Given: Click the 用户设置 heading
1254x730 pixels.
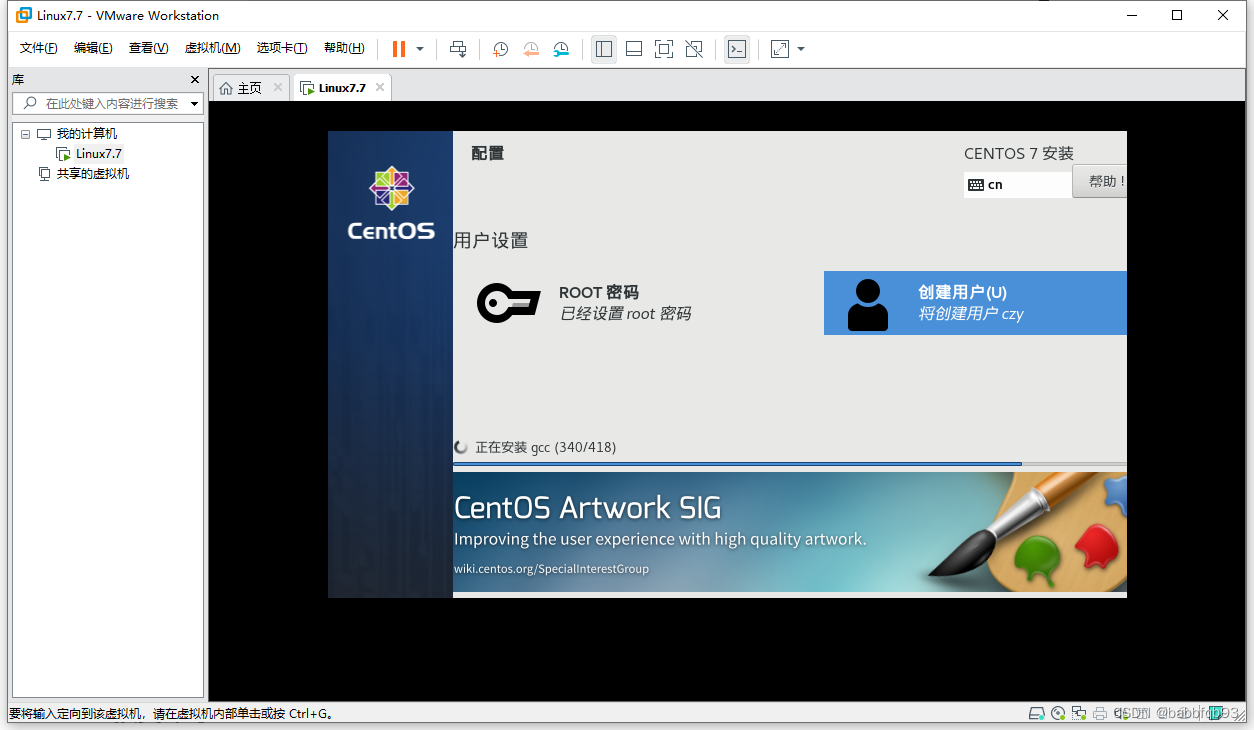Looking at the screenshot, I should pyautogui.click(x=490, y=240).
